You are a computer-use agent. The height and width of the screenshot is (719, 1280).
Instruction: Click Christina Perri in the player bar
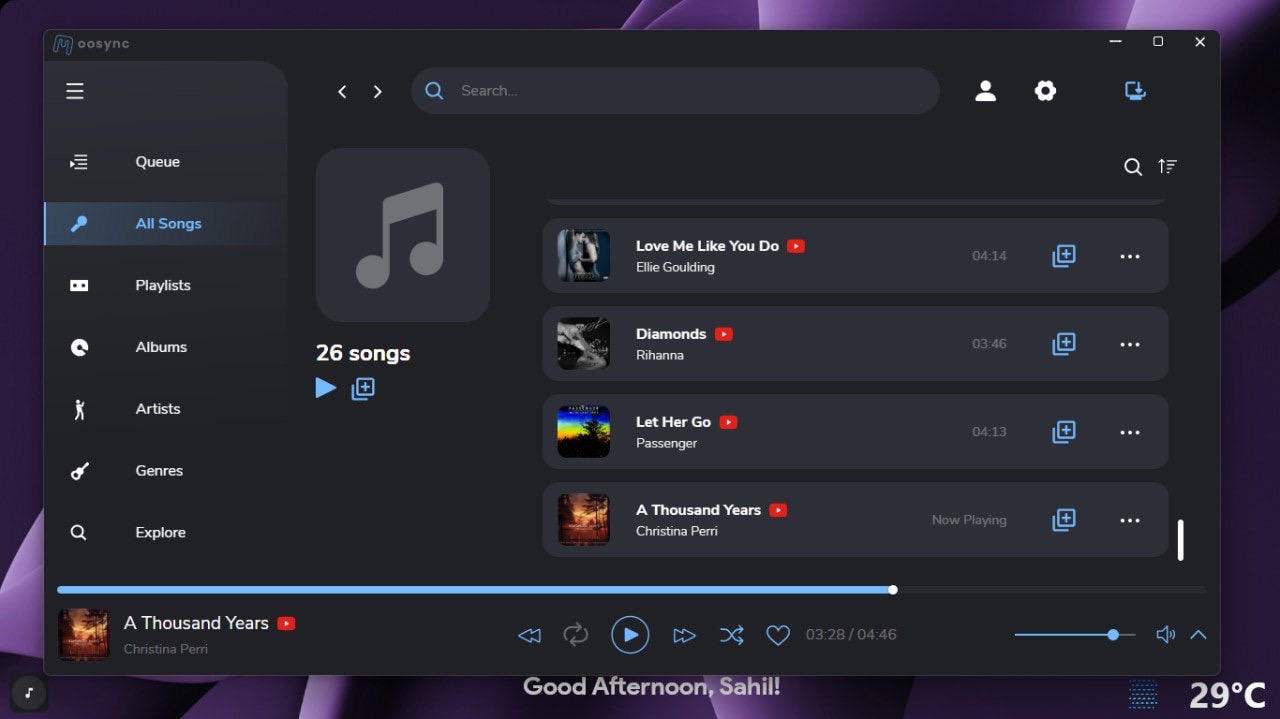coord(166,649)
